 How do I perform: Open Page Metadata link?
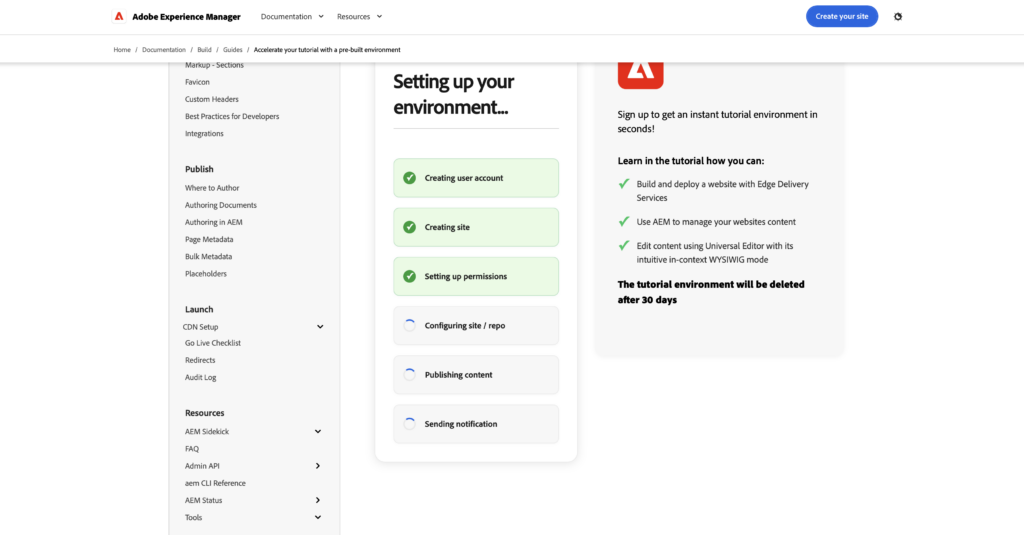click(x=209, y=239)
